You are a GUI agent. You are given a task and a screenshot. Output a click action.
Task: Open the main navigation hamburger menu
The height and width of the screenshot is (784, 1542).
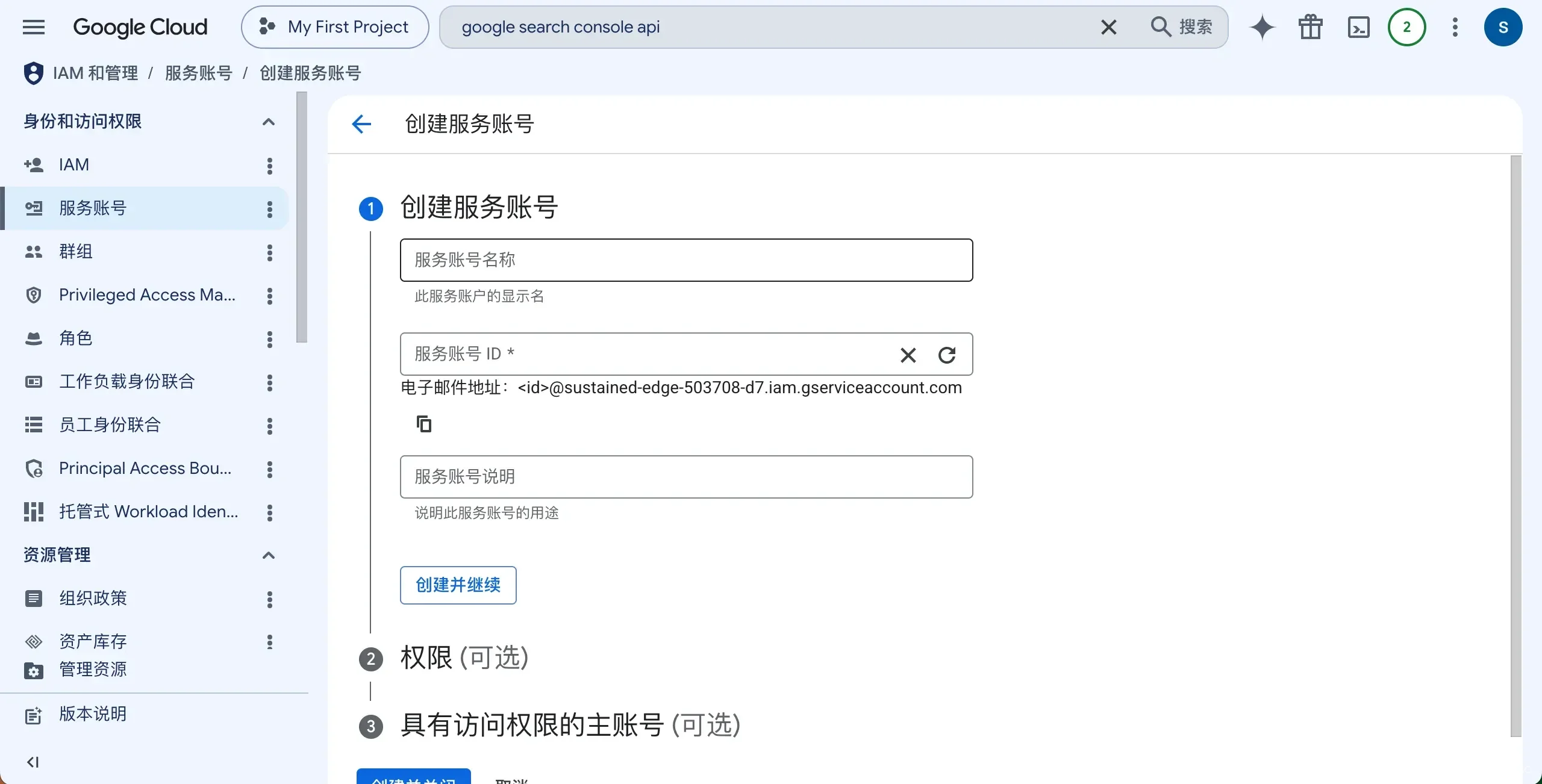[34, 27]
